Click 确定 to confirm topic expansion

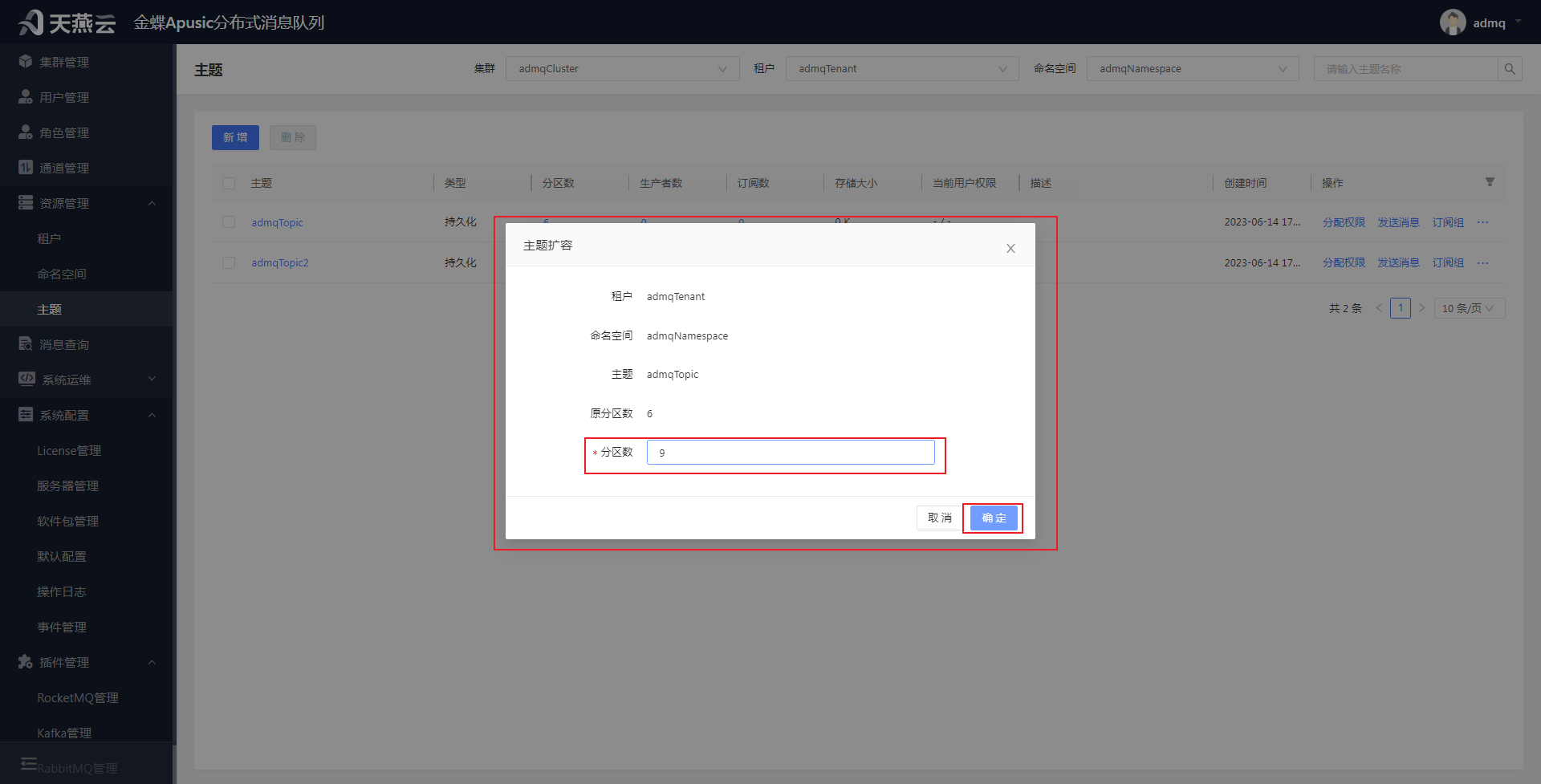tap(994, 518)
